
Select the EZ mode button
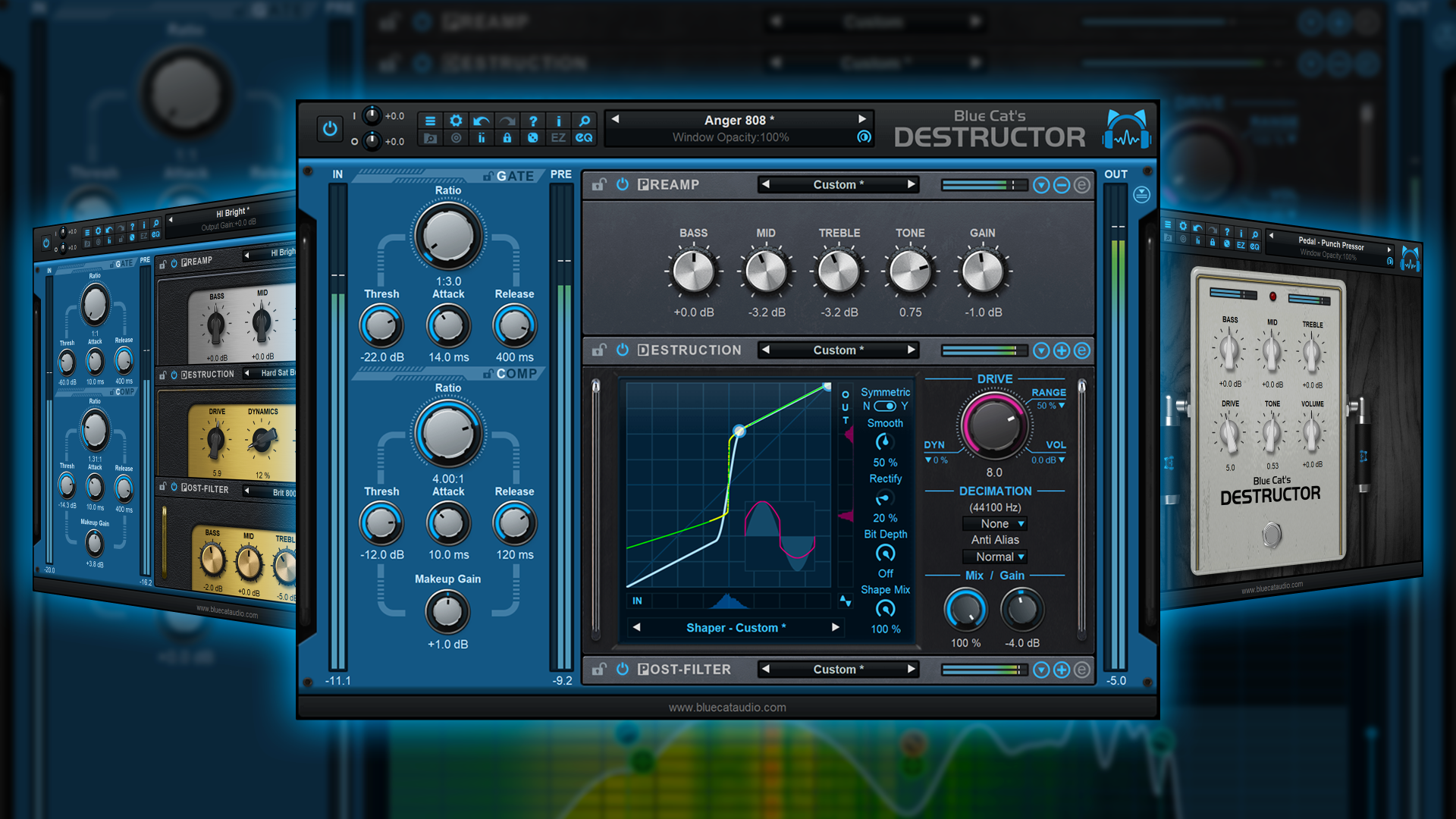[x=559, y=138]
